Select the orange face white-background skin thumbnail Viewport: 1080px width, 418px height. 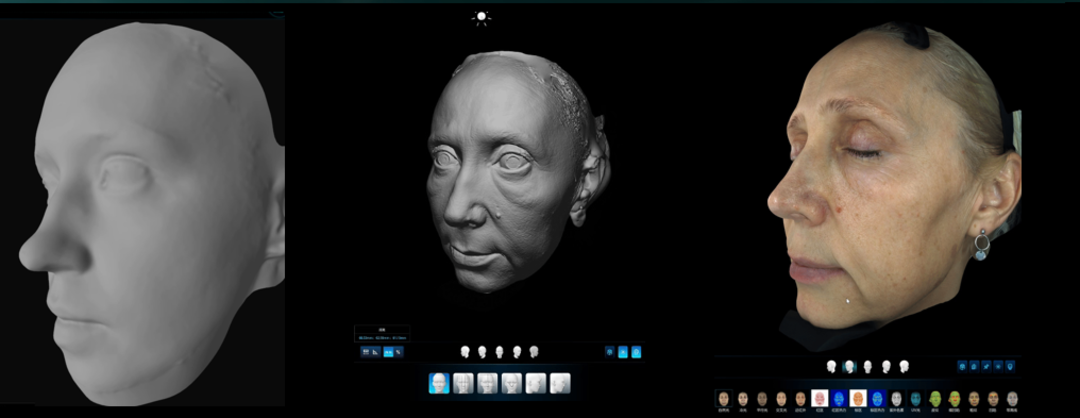(858, 399)
